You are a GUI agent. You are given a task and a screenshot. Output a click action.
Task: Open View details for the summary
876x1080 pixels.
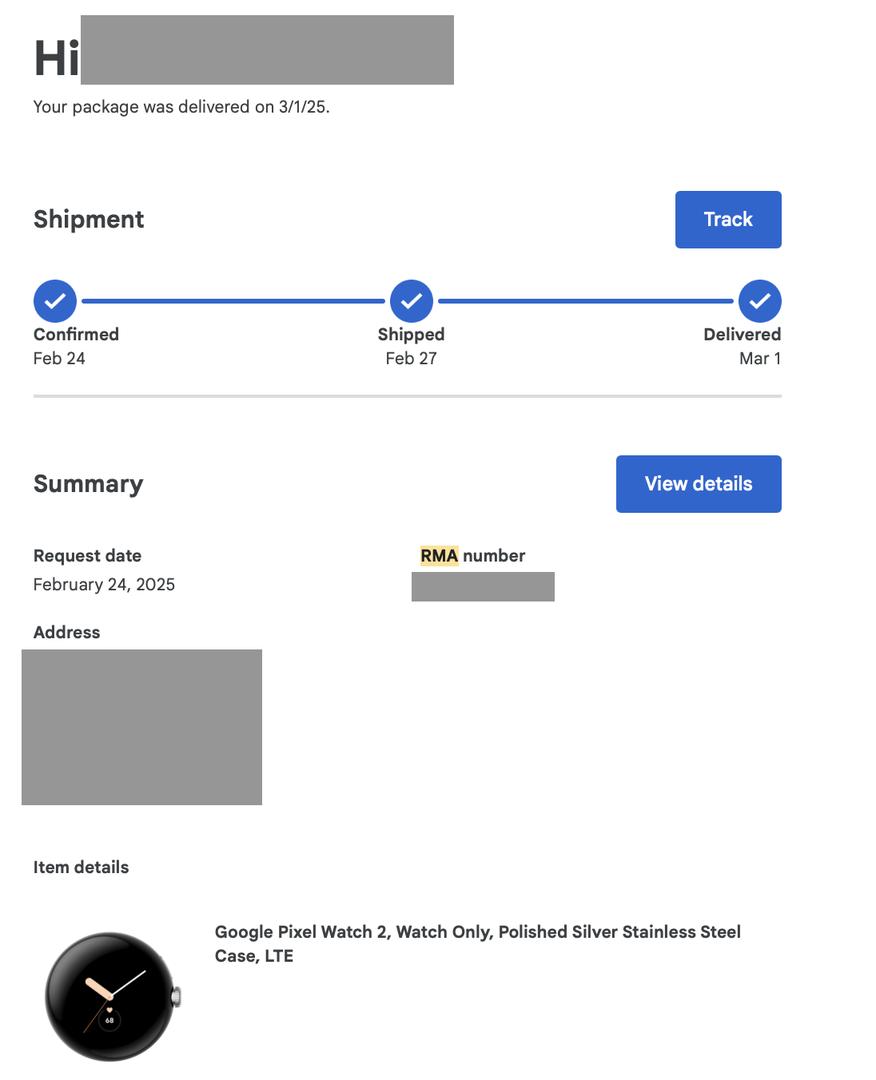(x=698, y=484)
